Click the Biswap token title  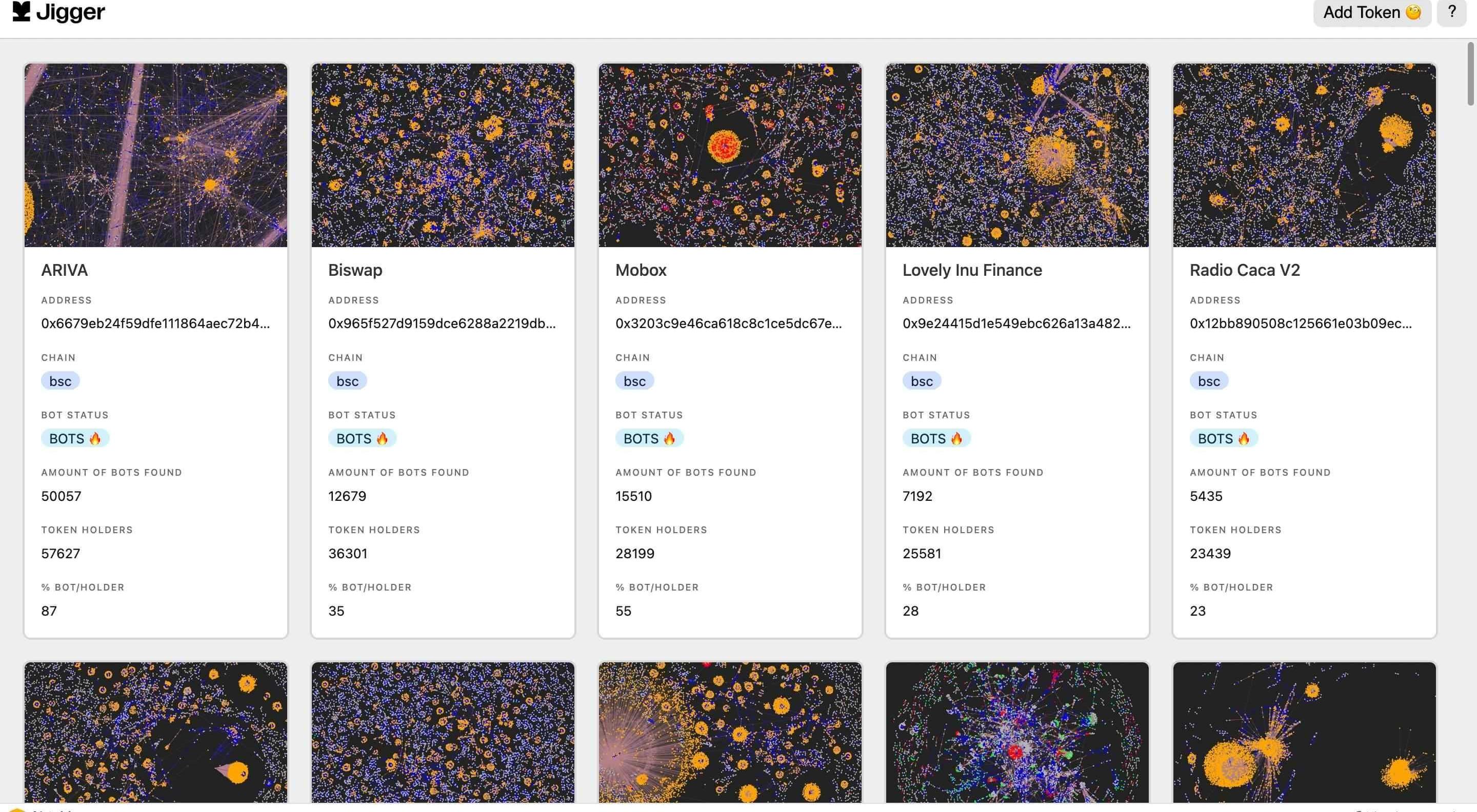pos(355,270)
